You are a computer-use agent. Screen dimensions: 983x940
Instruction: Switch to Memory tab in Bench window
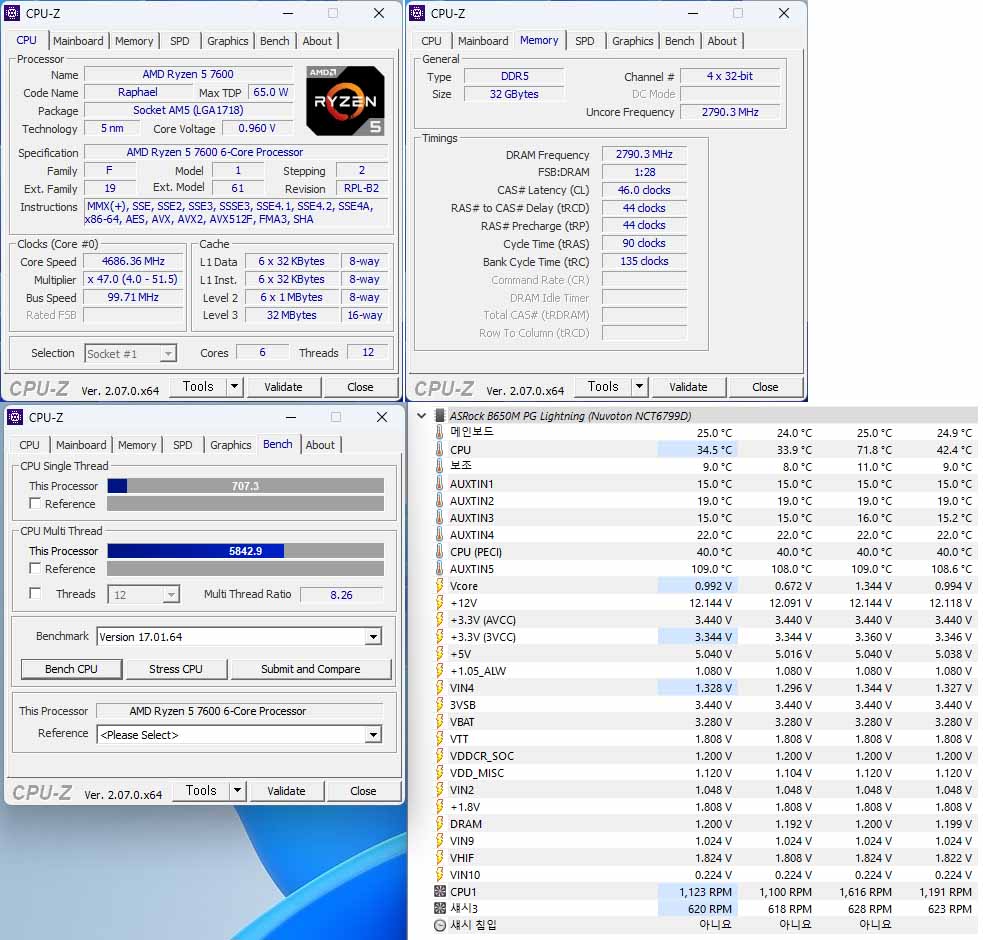coord(137,445)
